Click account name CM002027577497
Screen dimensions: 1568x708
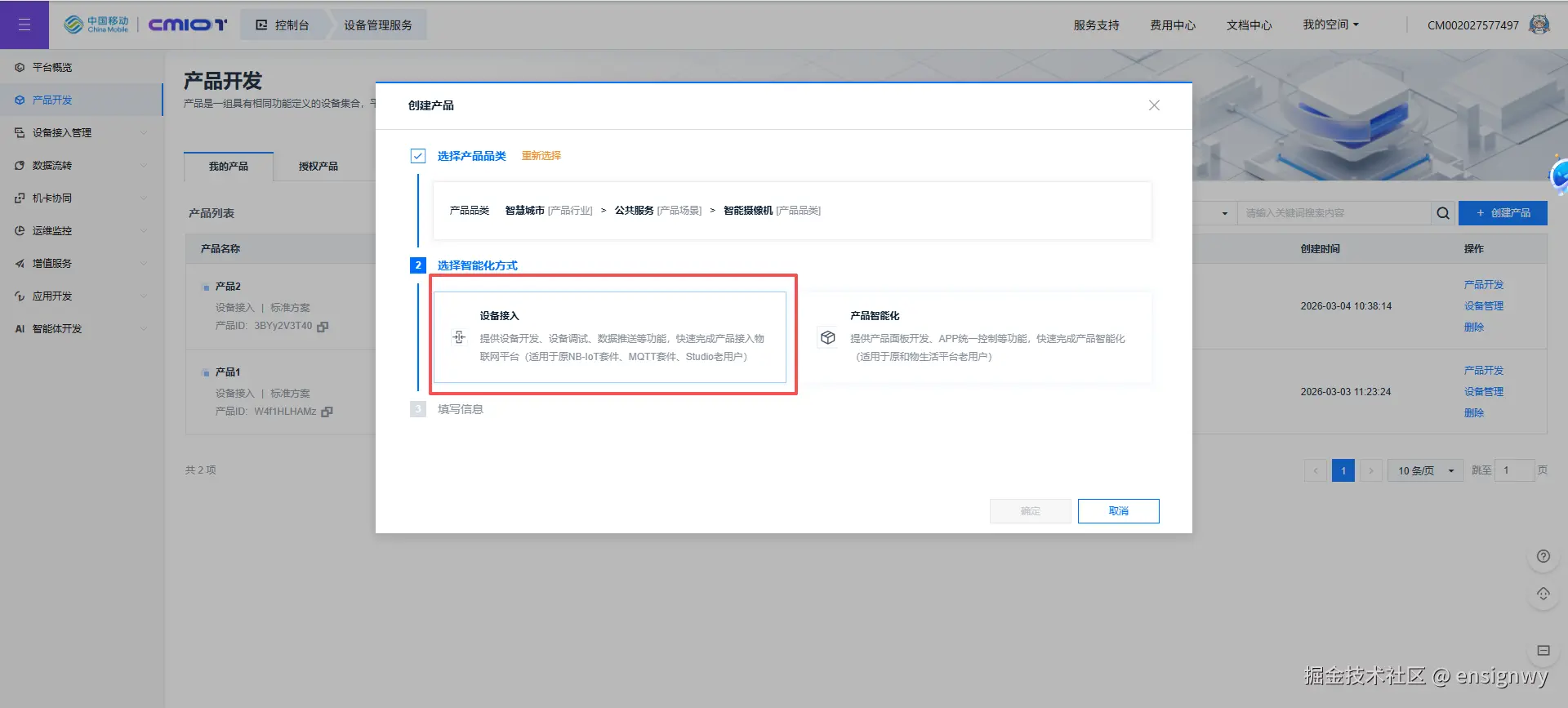(x=1472, y=25)
